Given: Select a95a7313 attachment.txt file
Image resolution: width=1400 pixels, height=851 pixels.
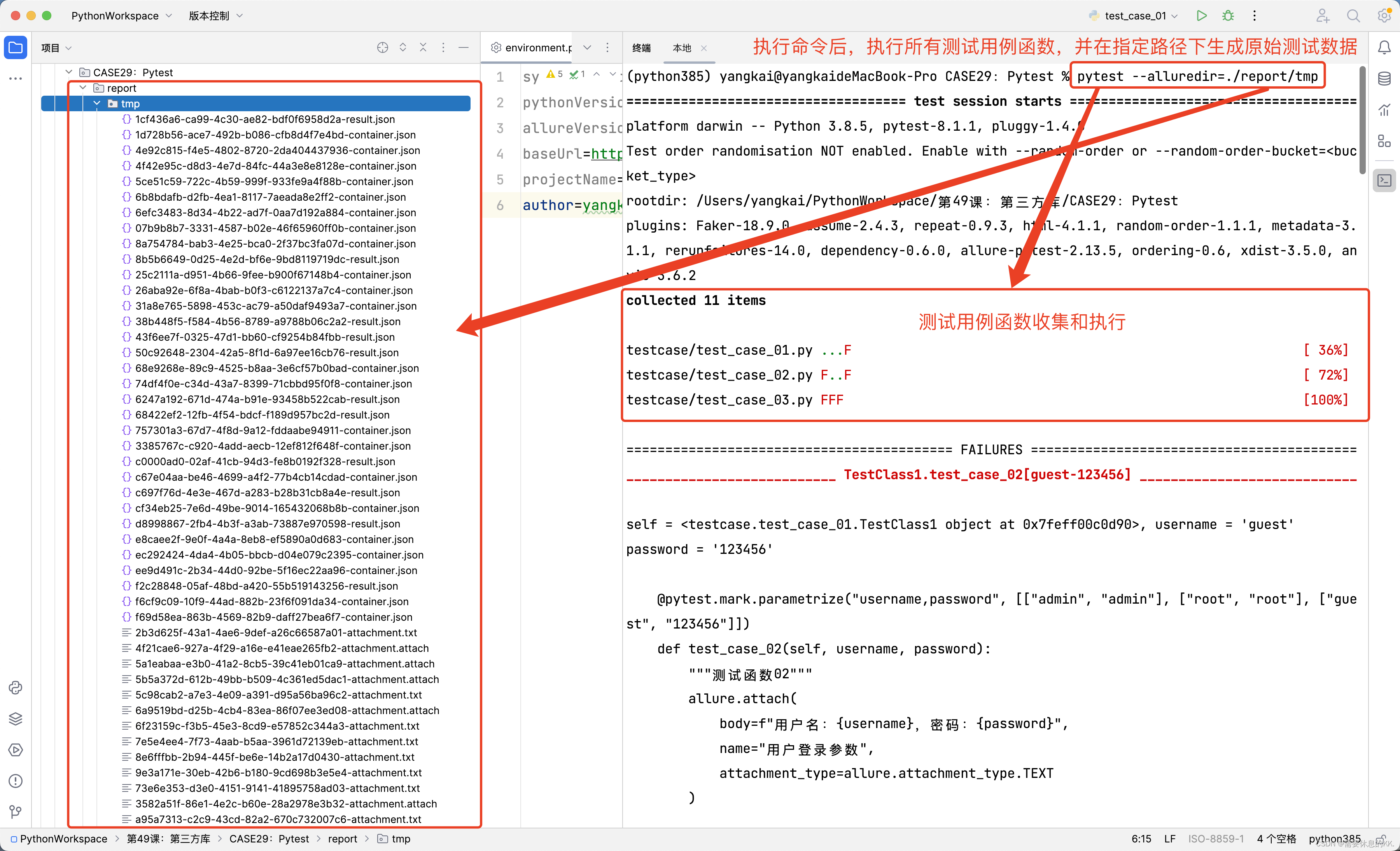Looking at the screenshot, I should coord(278,819).
